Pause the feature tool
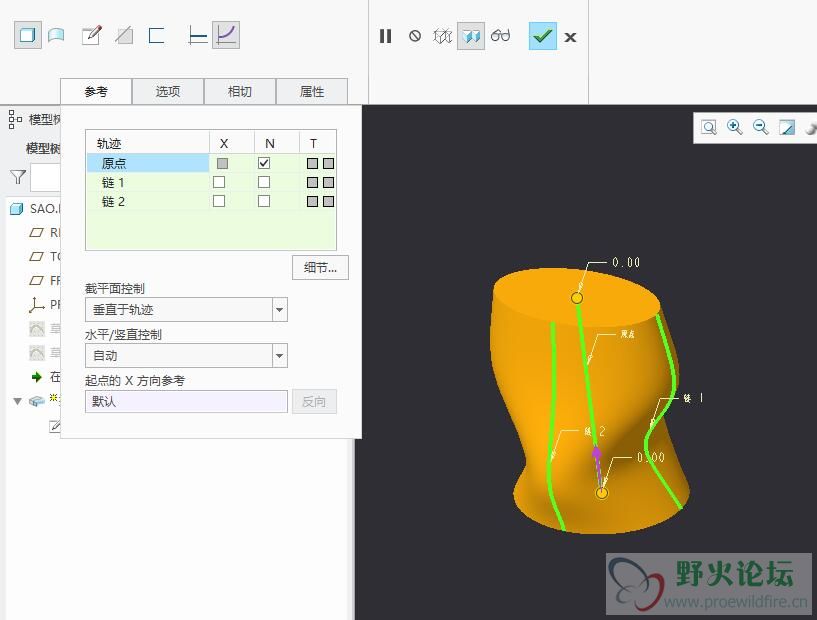This screenshot has width=817, height=620. 386,36
